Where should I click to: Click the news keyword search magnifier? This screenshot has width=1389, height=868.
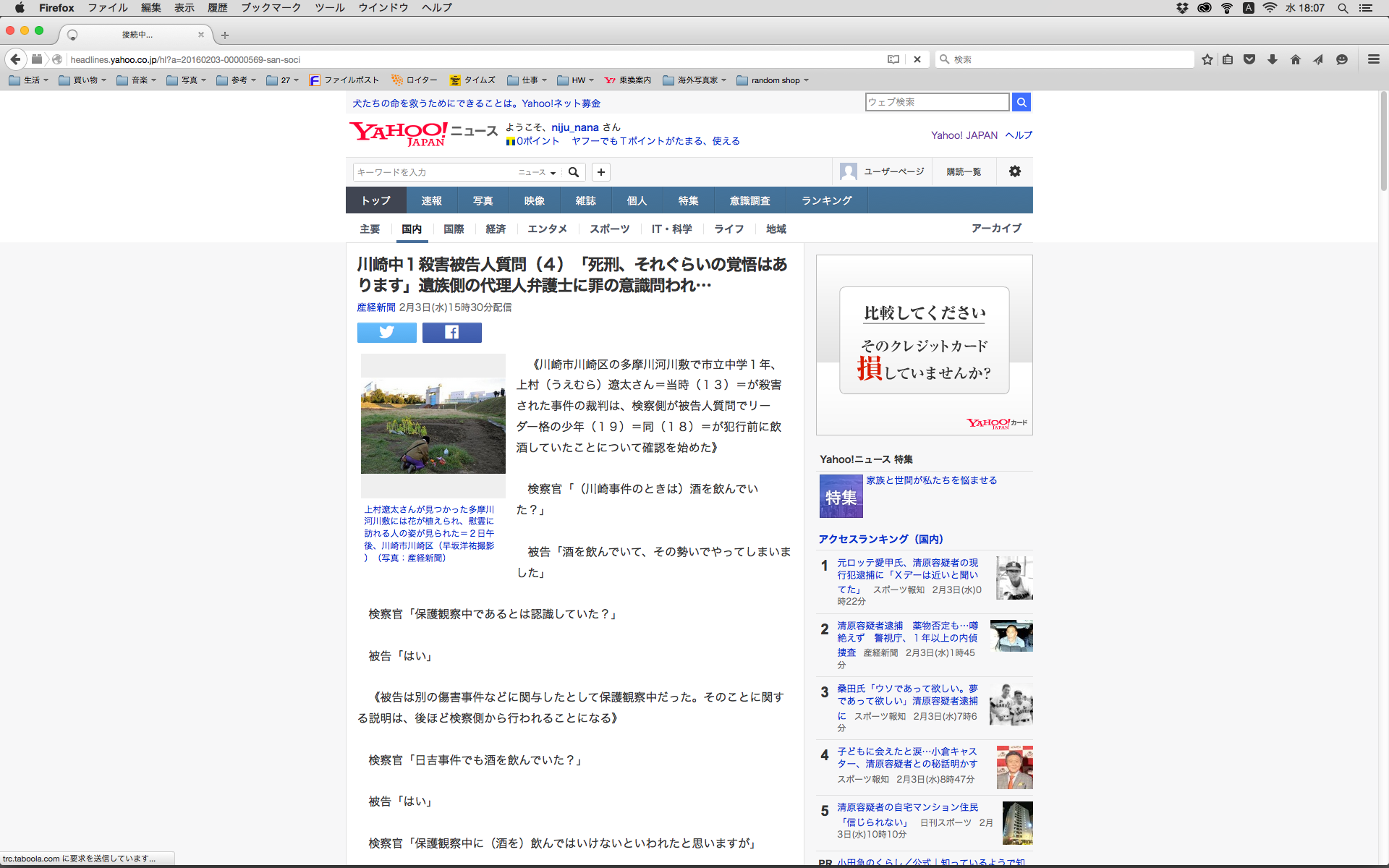coord(574,172)
